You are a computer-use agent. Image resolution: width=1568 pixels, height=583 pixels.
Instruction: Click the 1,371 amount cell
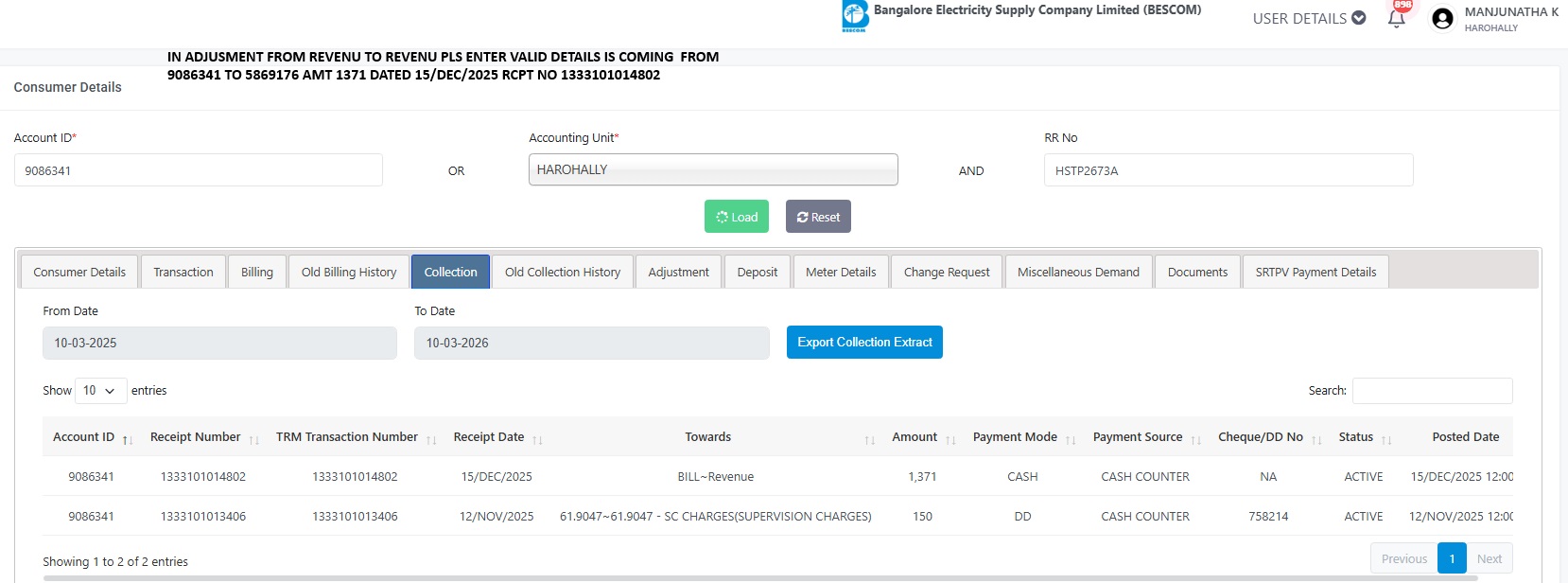point(922,477)
